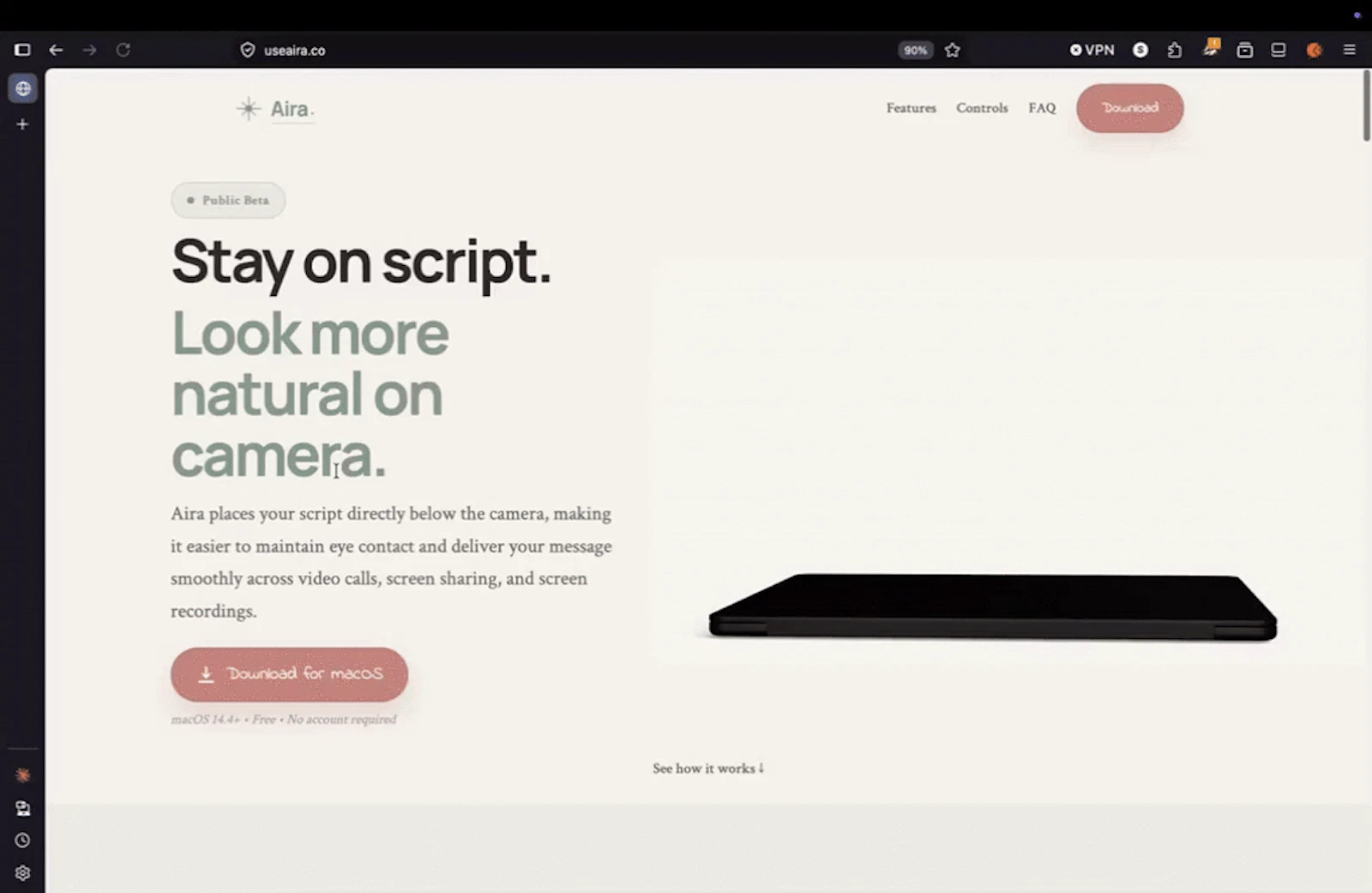1372x893 pixels.
Task: Open the extensions puzzle icon
Action: (x=1175, y=50)
